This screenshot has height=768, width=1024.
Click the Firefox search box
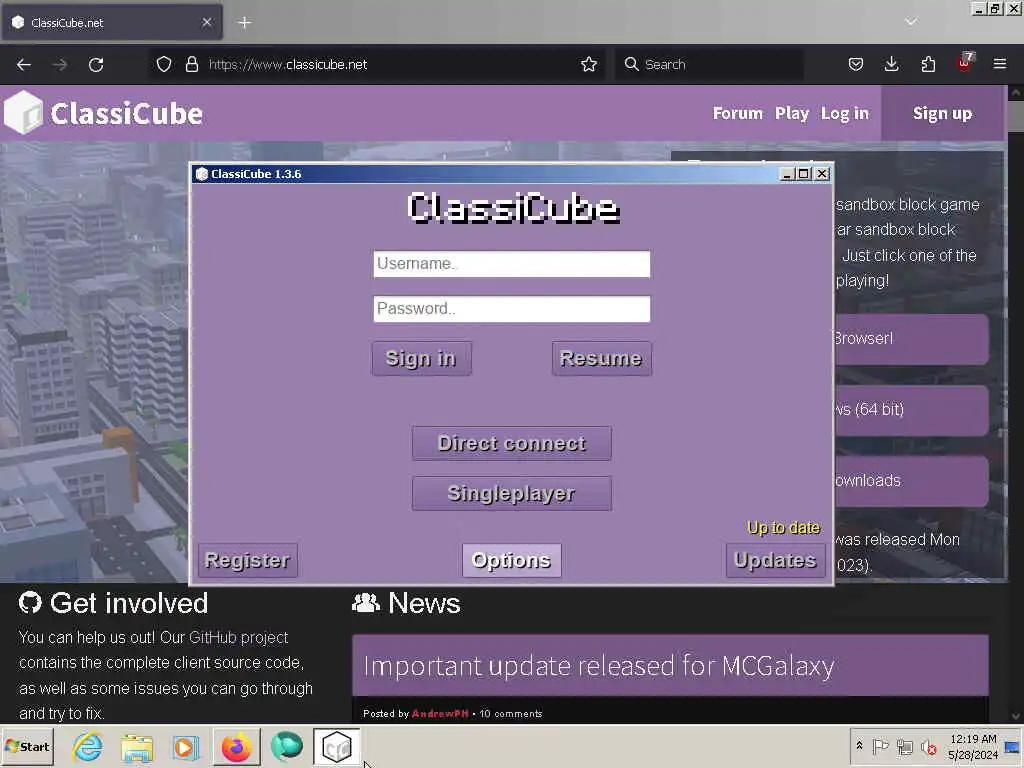click(710, 64)
